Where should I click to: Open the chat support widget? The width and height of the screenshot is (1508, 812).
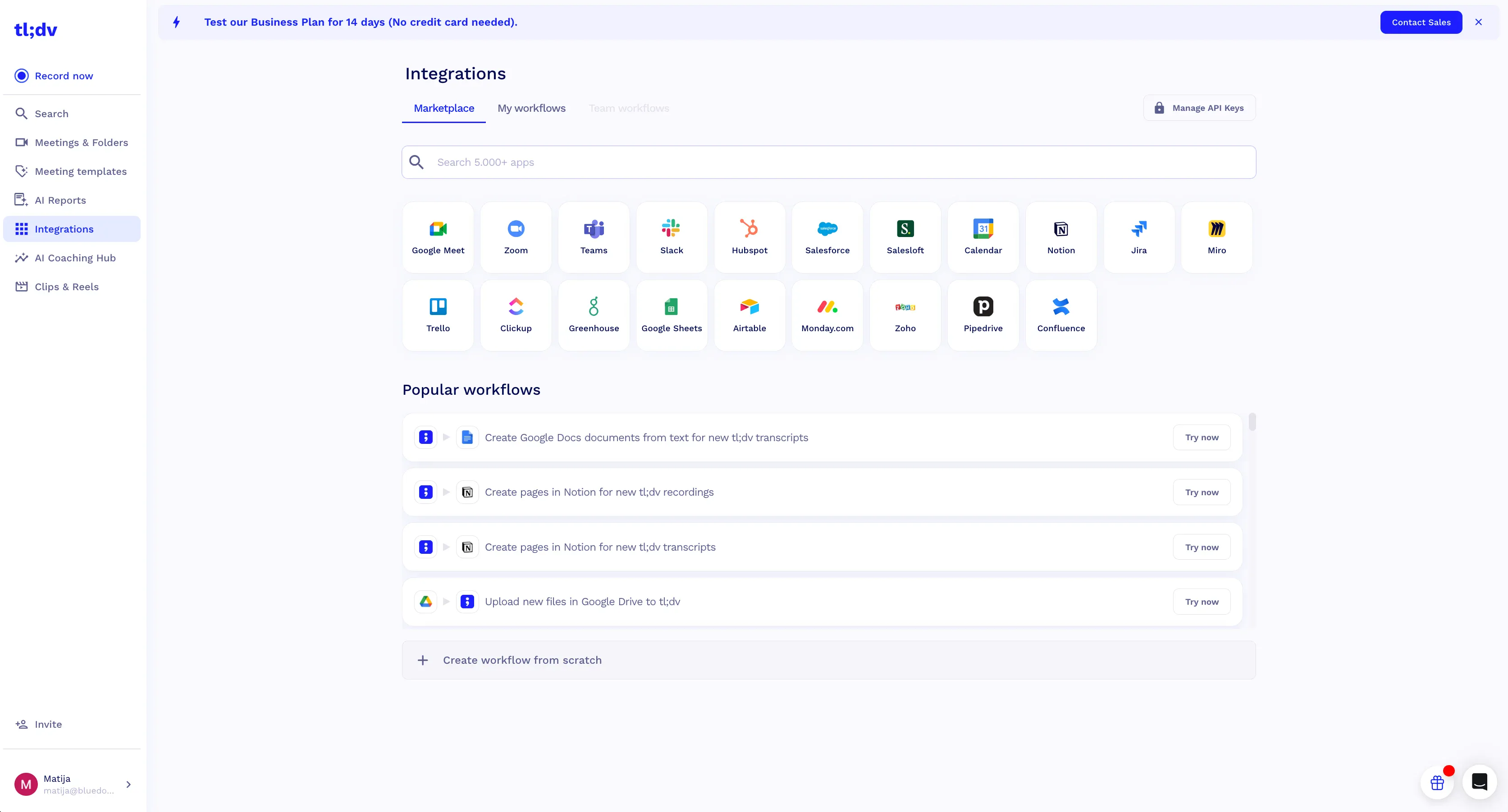click(x=1479, y=782)
